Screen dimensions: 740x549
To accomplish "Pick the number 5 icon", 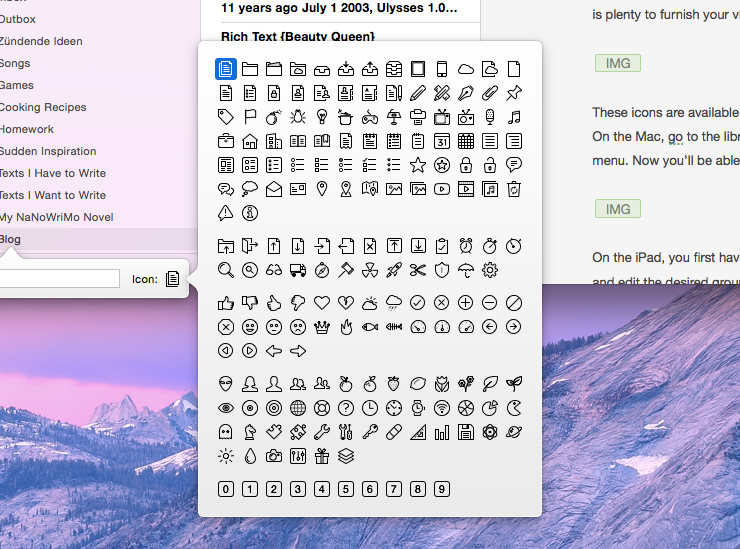I will [346, 489].
